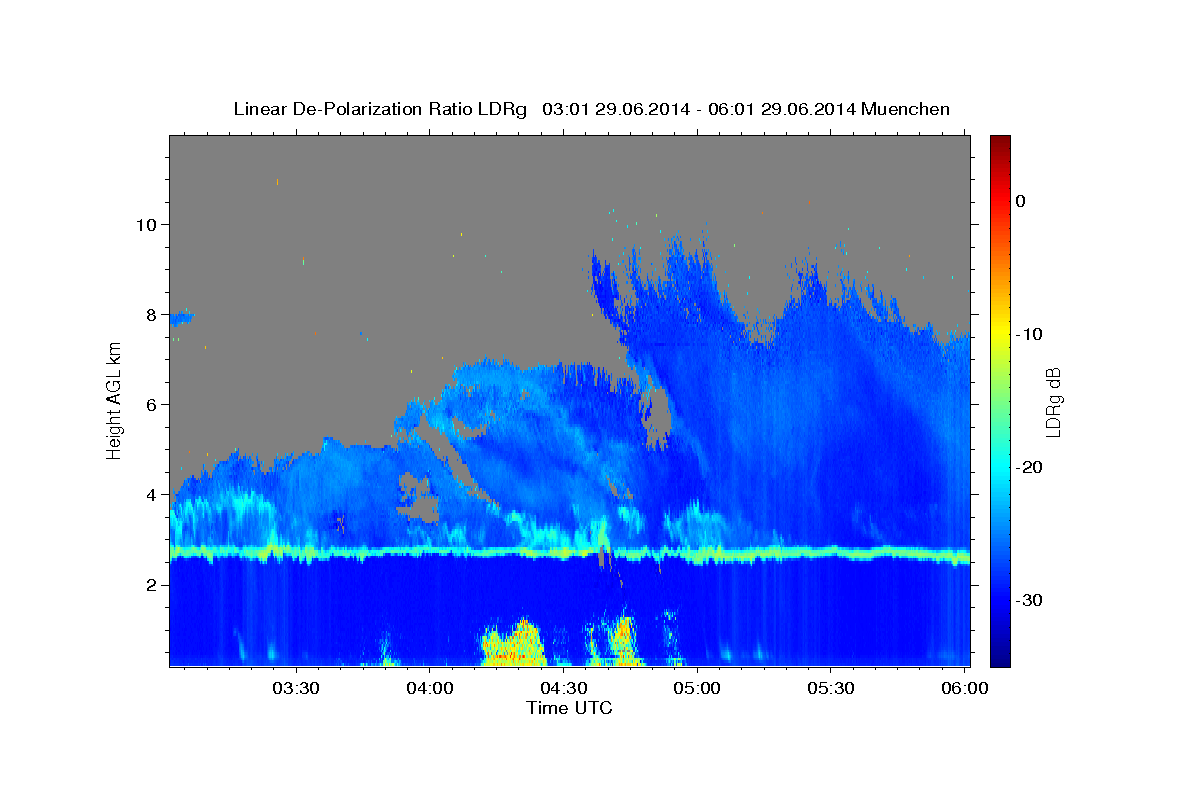Click the '05:00' time tick label
Viewport: 1200px width, 800px height.
pos(697,689)
